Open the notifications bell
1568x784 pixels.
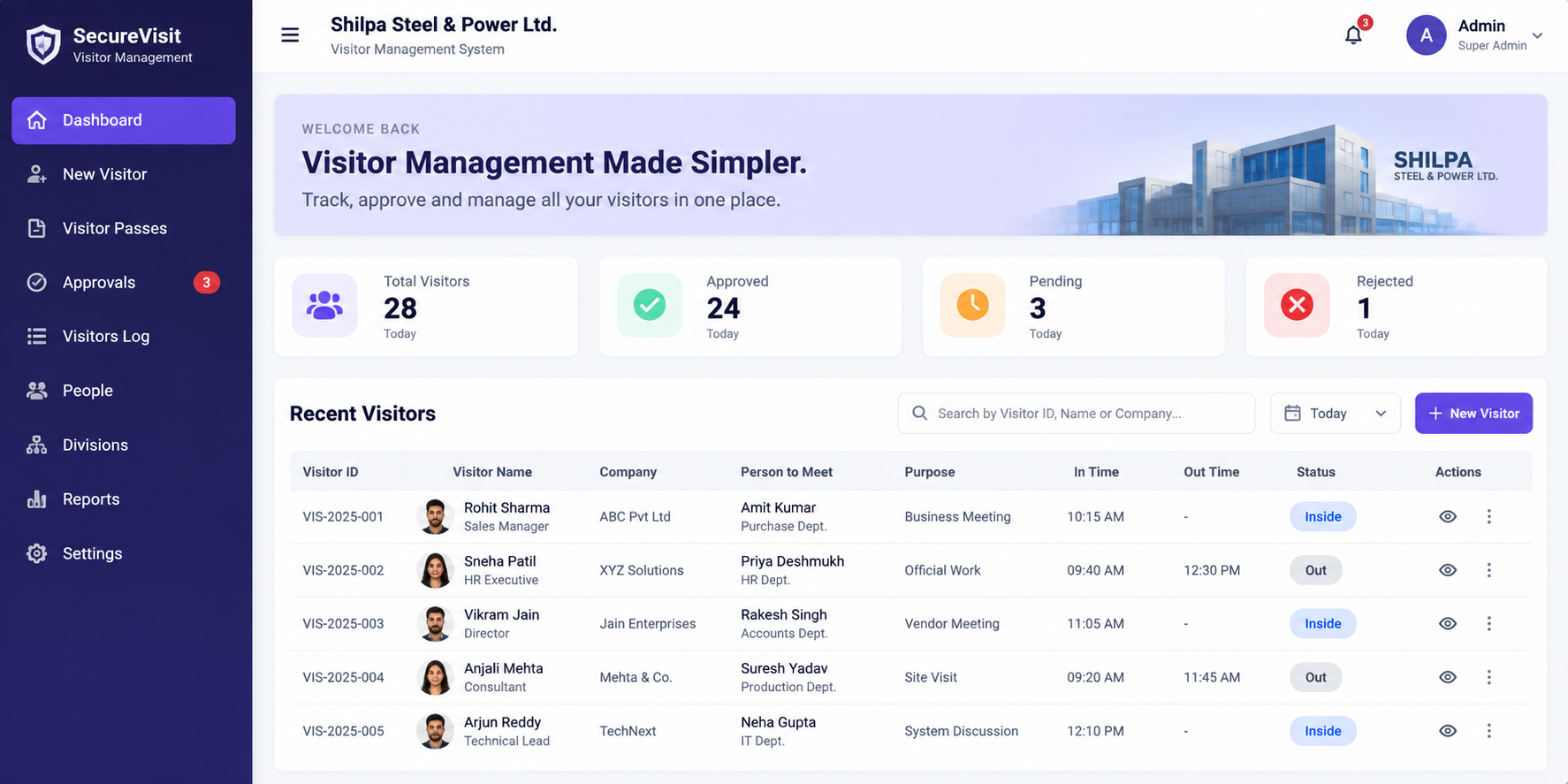(x=1353, y=35)
